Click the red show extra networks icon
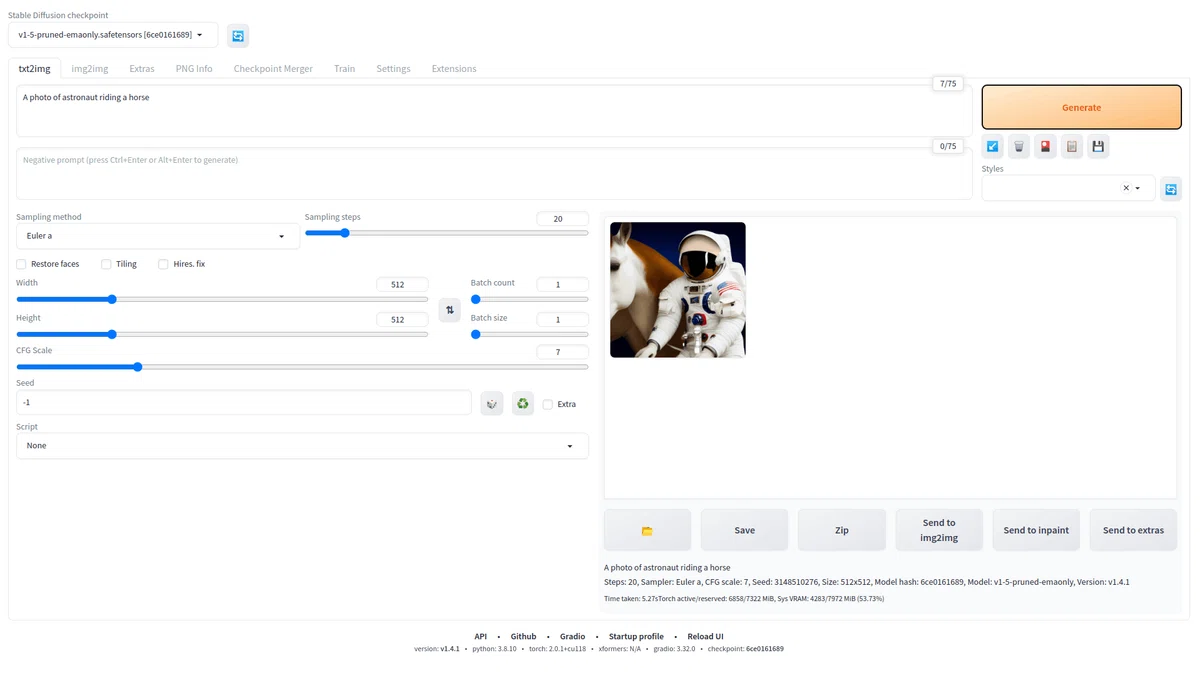 coord(1045,146)
